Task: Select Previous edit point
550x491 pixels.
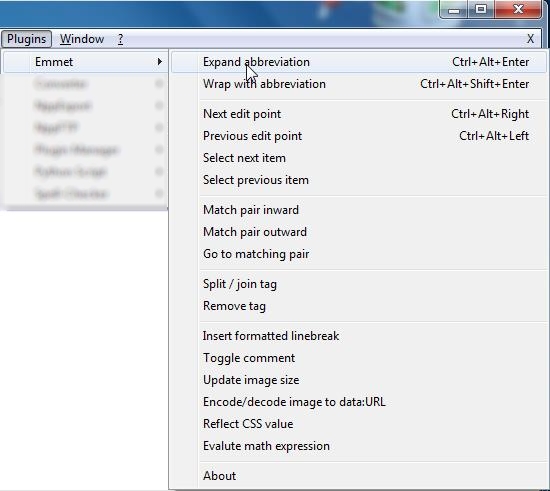Action: pos(358,136)
